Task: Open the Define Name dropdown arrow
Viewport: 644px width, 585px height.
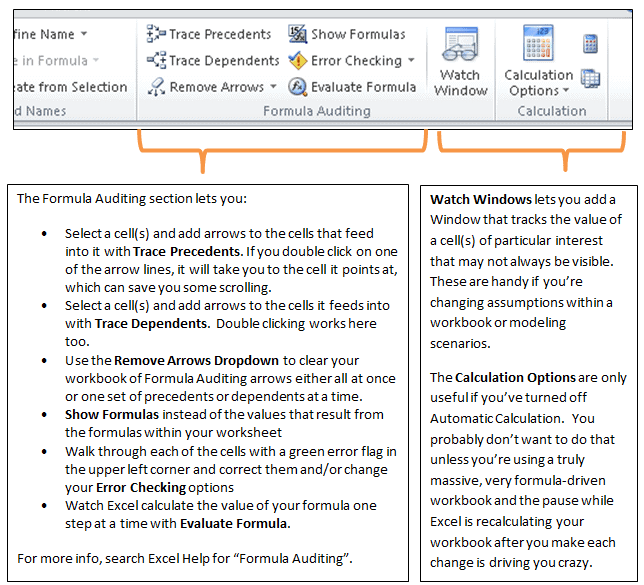Action: point(84,33)
